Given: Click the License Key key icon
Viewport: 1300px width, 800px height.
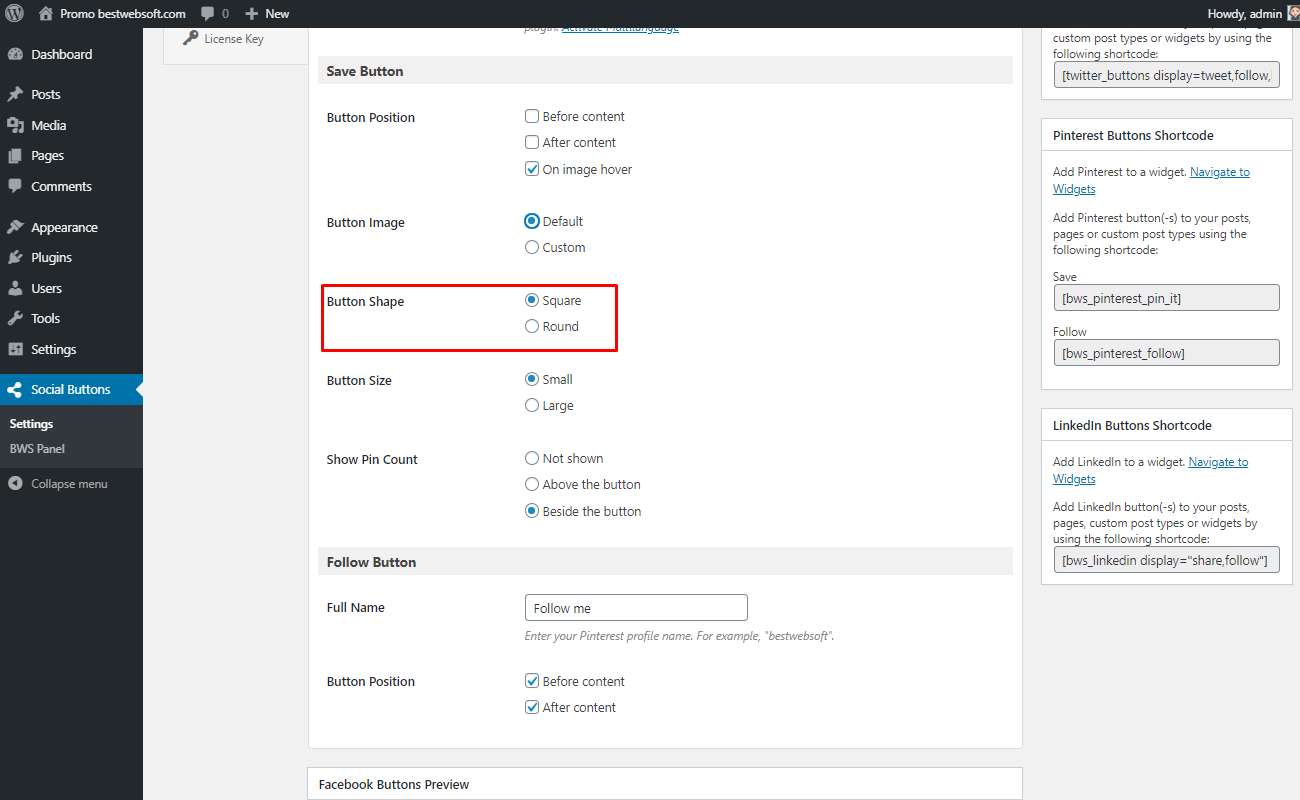Looking at the screenshot, I should click(x=190, y=38).
